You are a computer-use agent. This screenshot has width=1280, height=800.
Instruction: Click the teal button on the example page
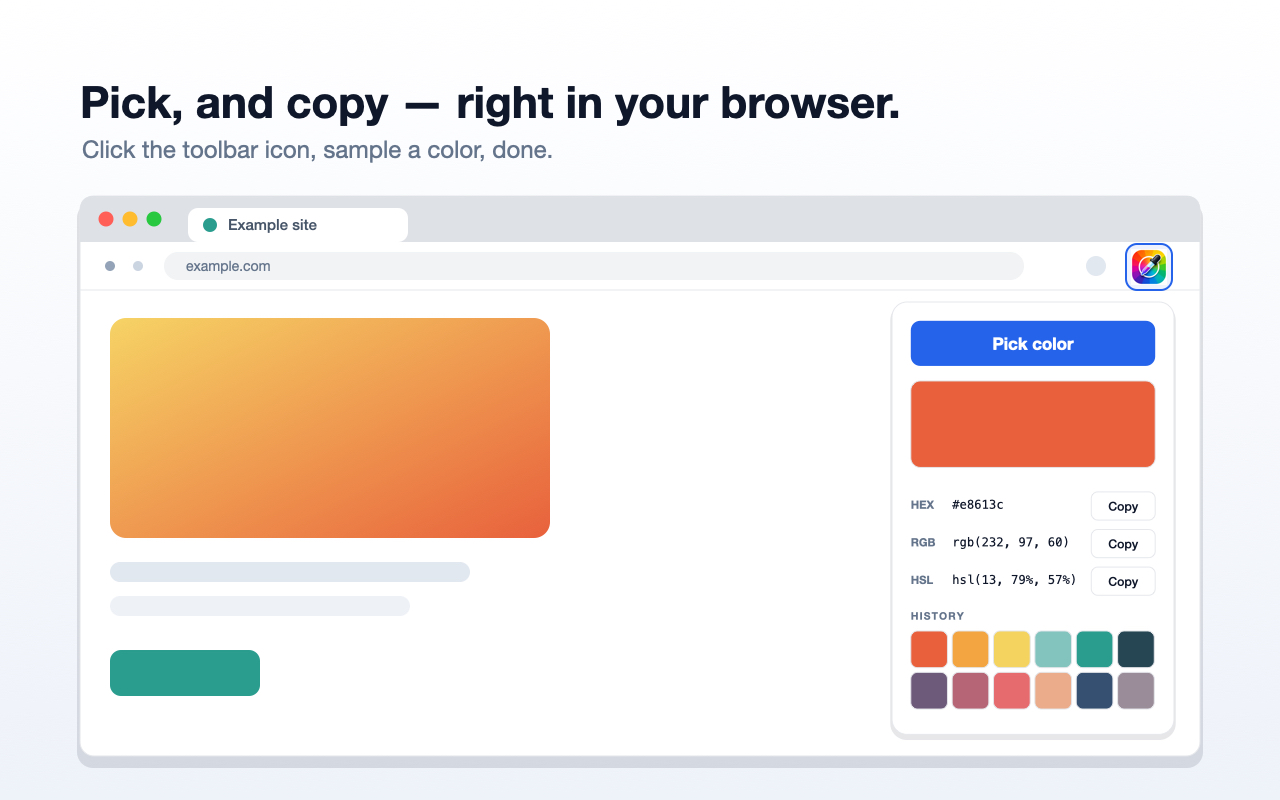[x=185, y=673]
